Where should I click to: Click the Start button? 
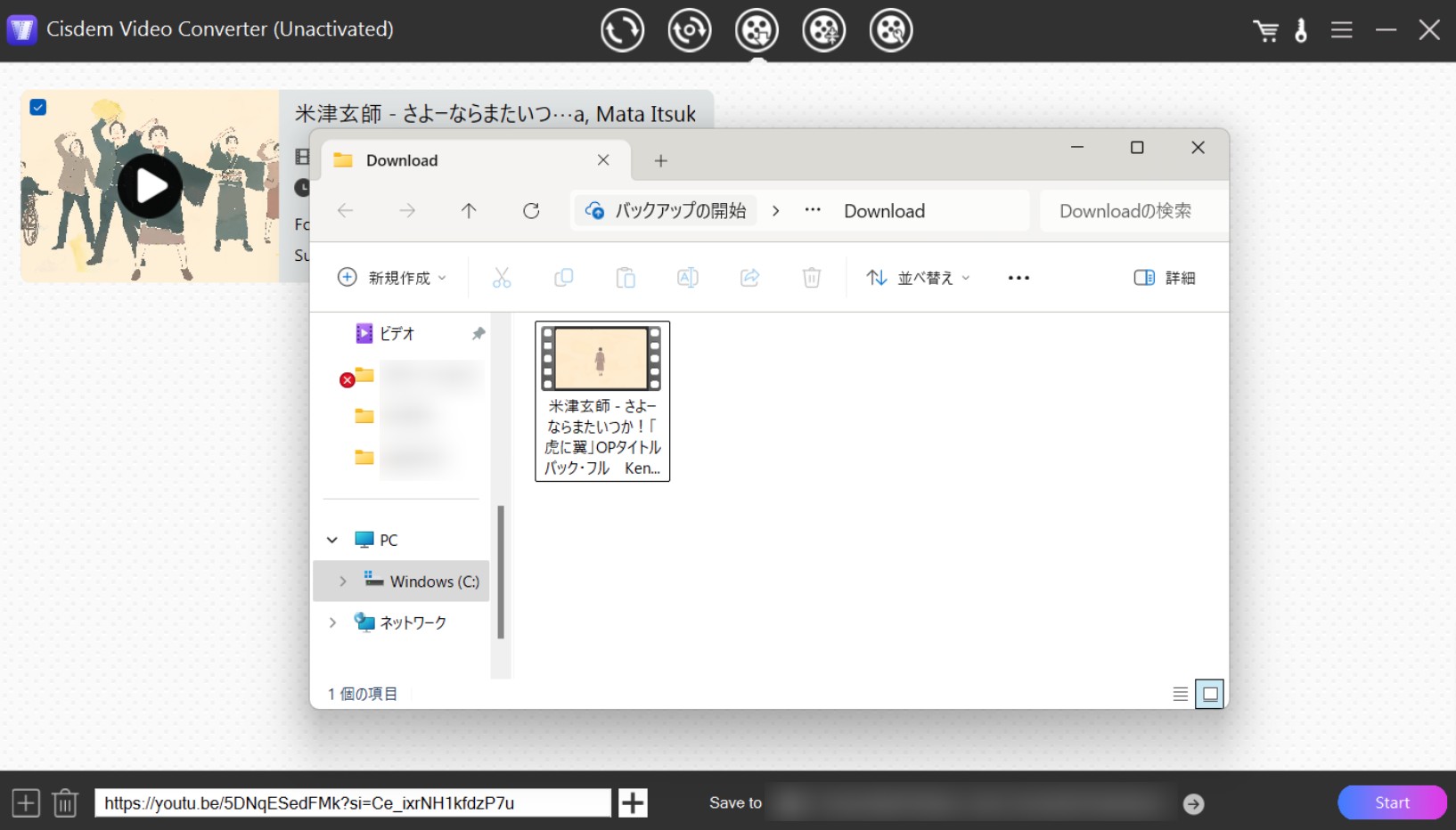[1392, 802]
